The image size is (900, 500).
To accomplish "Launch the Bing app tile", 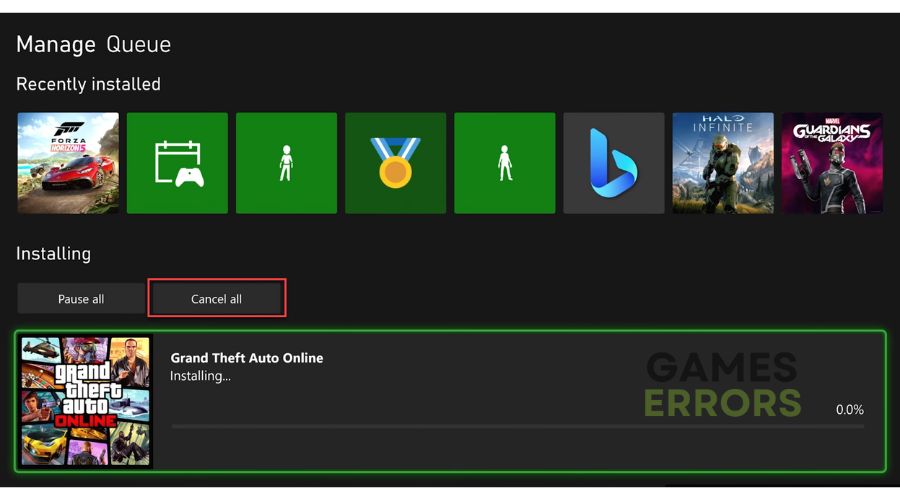I will pyautogui.click(x=614, y=163).
